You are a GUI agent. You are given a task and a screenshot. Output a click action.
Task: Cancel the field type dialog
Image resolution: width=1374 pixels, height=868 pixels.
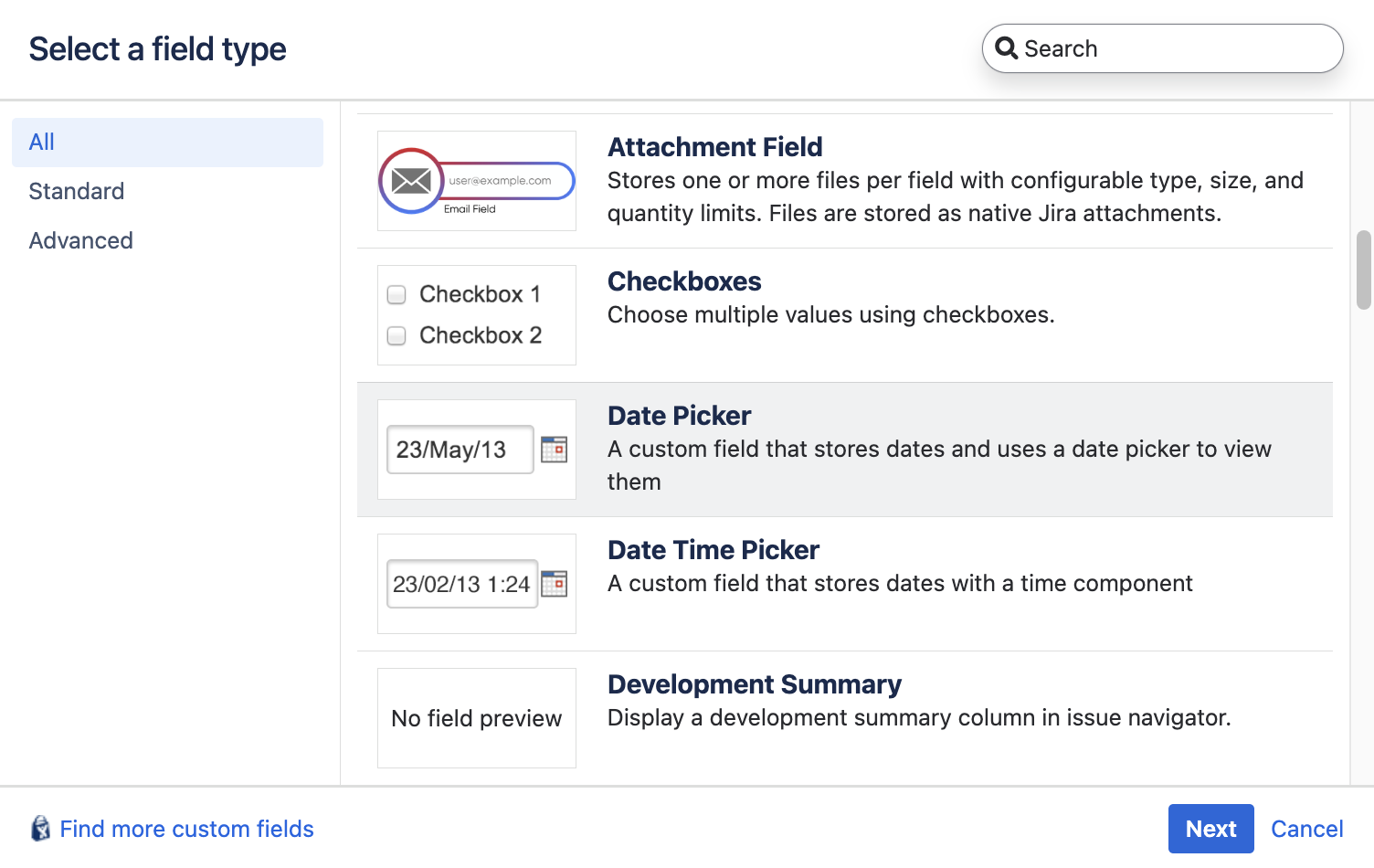pyautogui.click(x=1306, y=829)
